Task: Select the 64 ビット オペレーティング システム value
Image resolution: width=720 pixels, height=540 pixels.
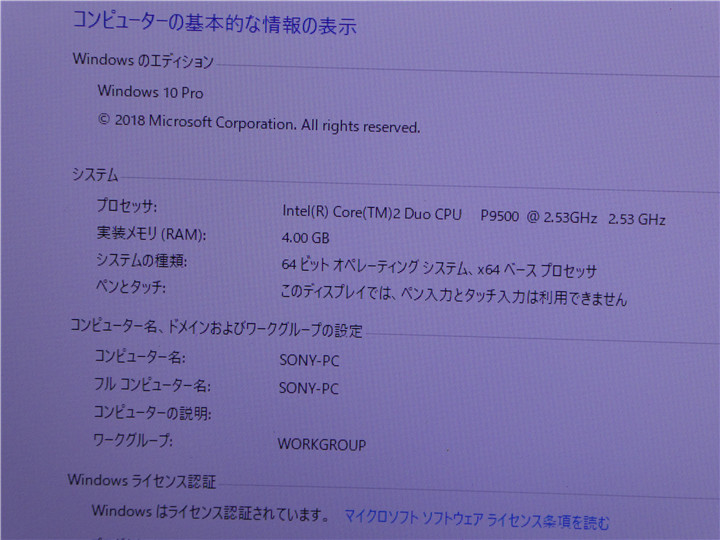Action: point(439,267)
